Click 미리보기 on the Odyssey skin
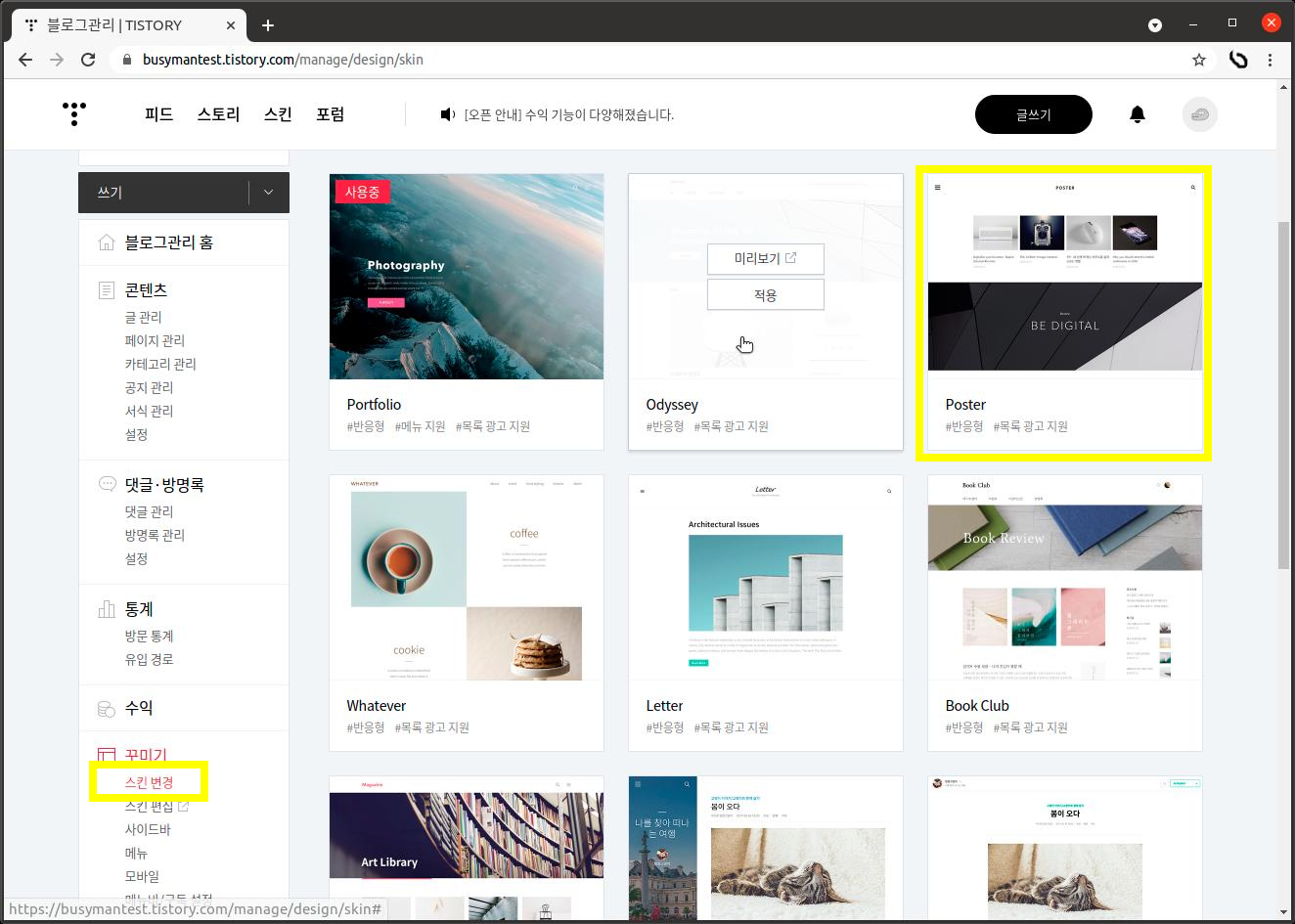This screenshot has height=924, width=1295. coord(766,258)
